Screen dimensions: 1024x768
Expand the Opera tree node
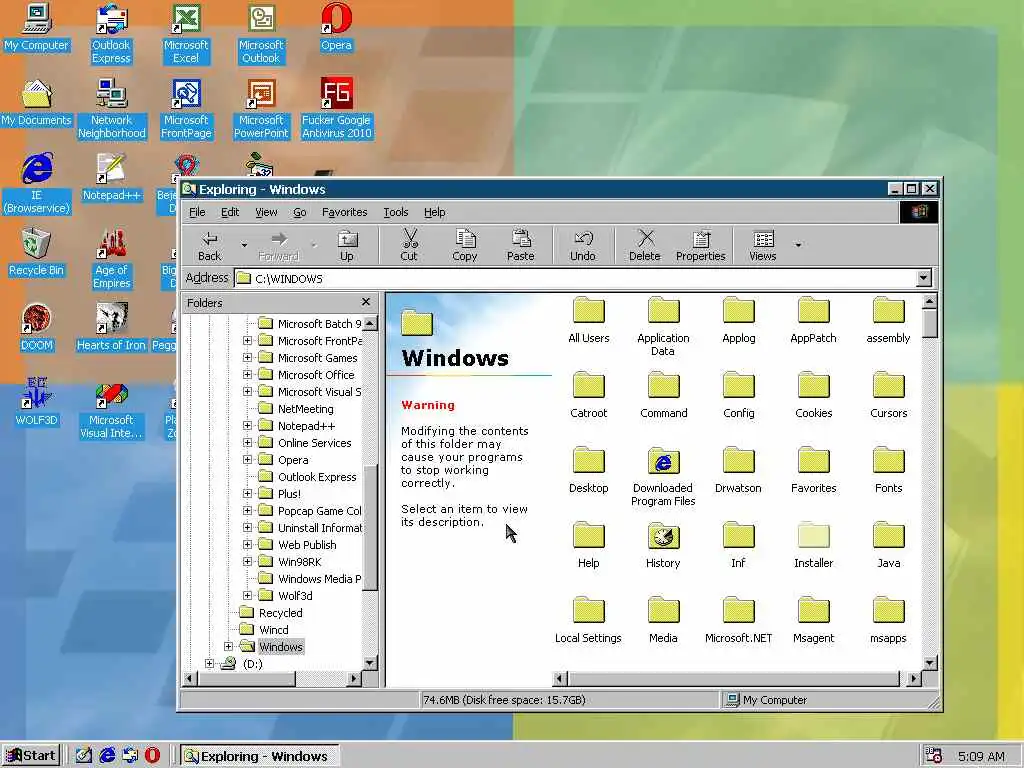click(248, 460)
